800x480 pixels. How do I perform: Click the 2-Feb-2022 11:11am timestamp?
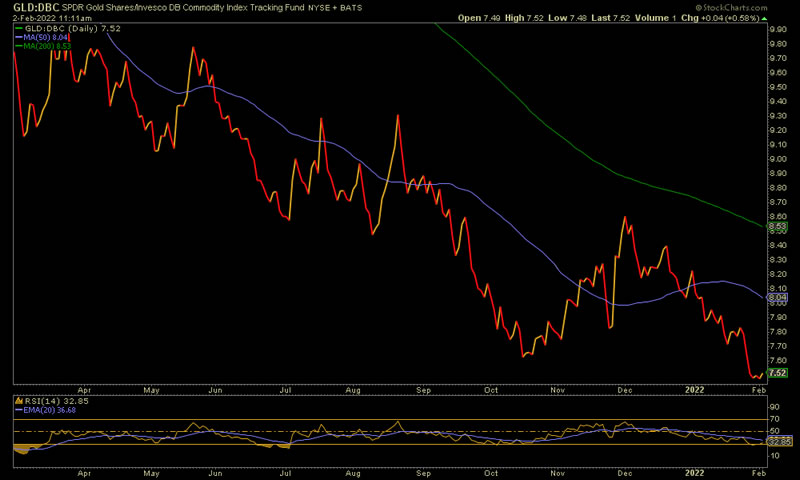40,18
